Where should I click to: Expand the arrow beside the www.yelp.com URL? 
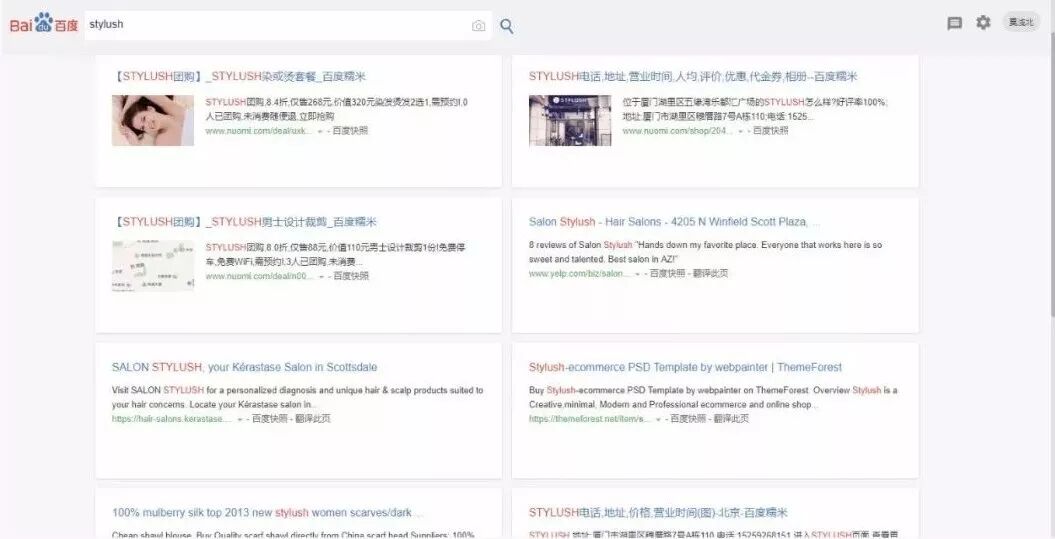point(636,274)
